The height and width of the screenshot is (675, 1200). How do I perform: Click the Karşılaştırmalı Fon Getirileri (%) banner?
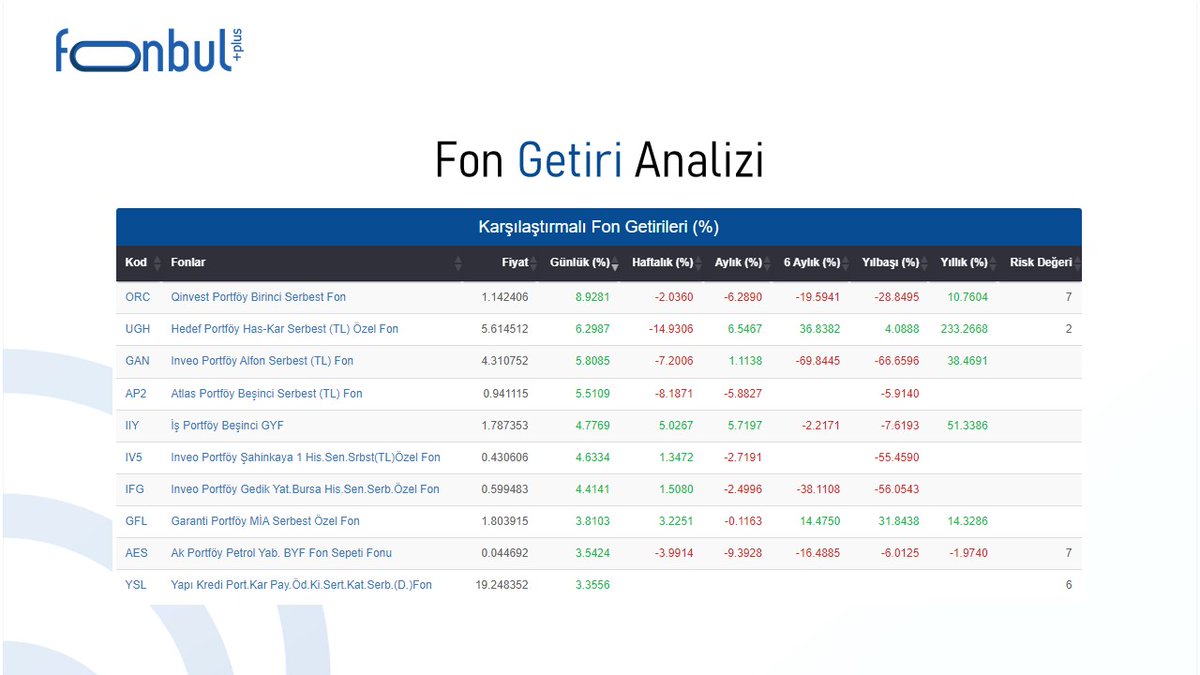599,227
